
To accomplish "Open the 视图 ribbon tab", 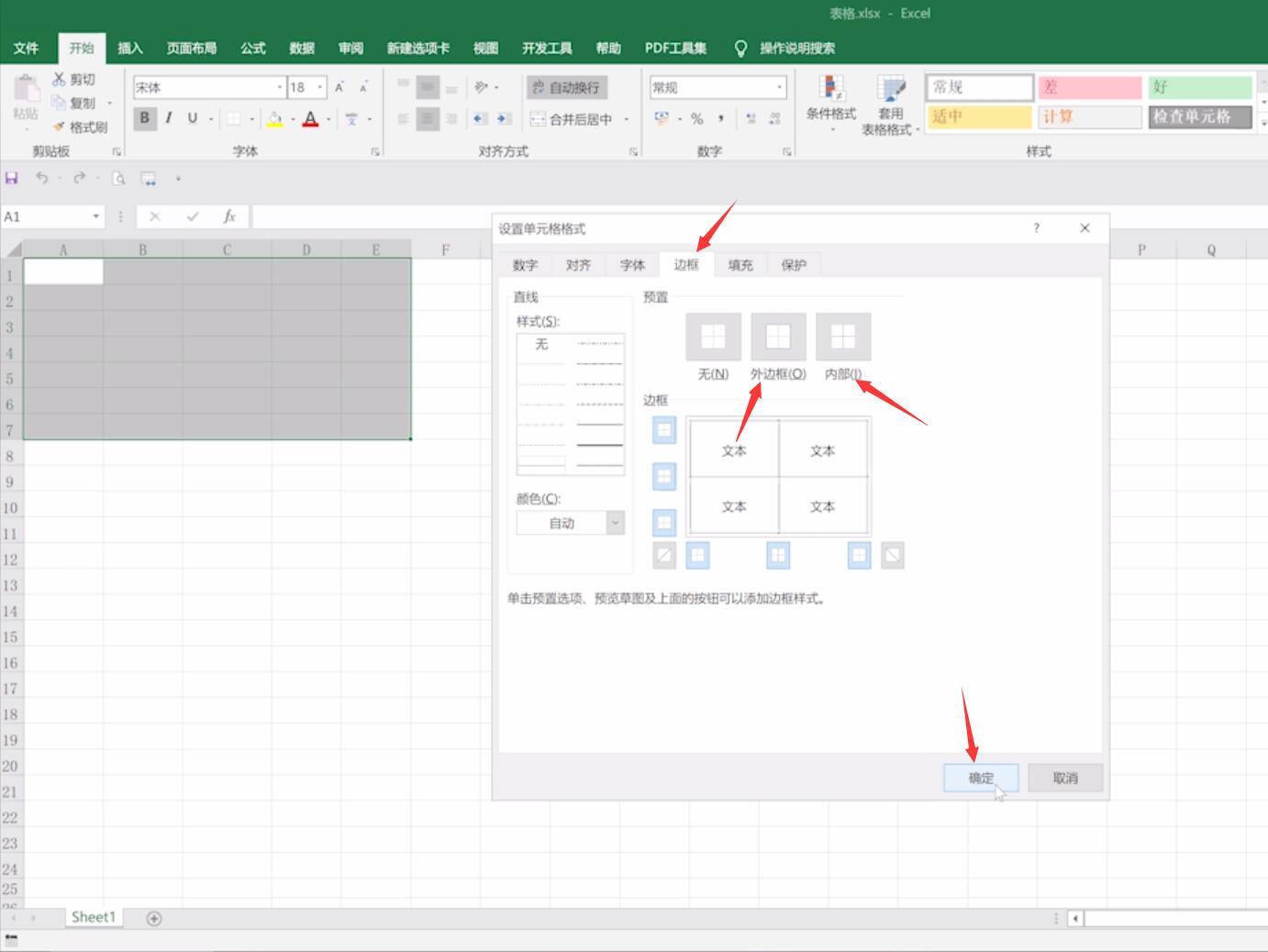I will click(485, 48).
